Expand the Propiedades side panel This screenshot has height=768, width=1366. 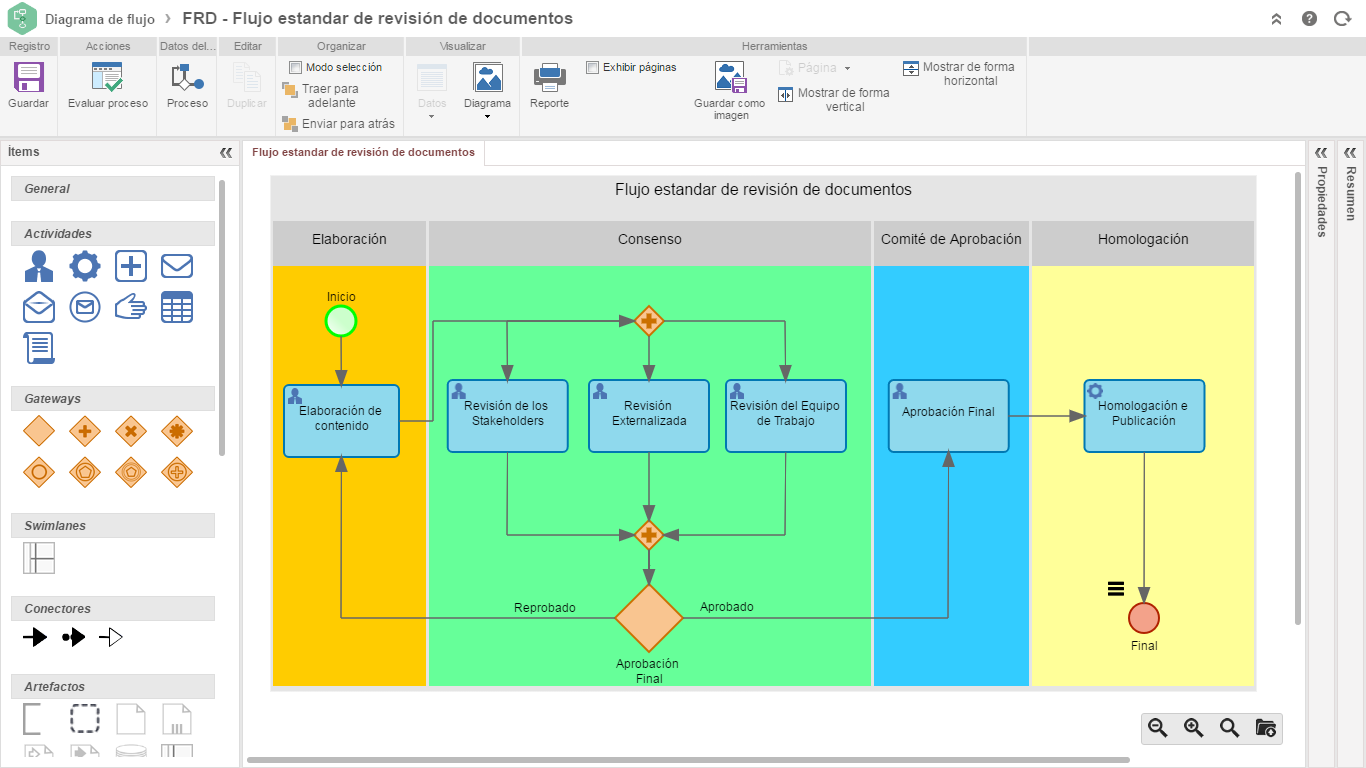(x=1321, y=153)
